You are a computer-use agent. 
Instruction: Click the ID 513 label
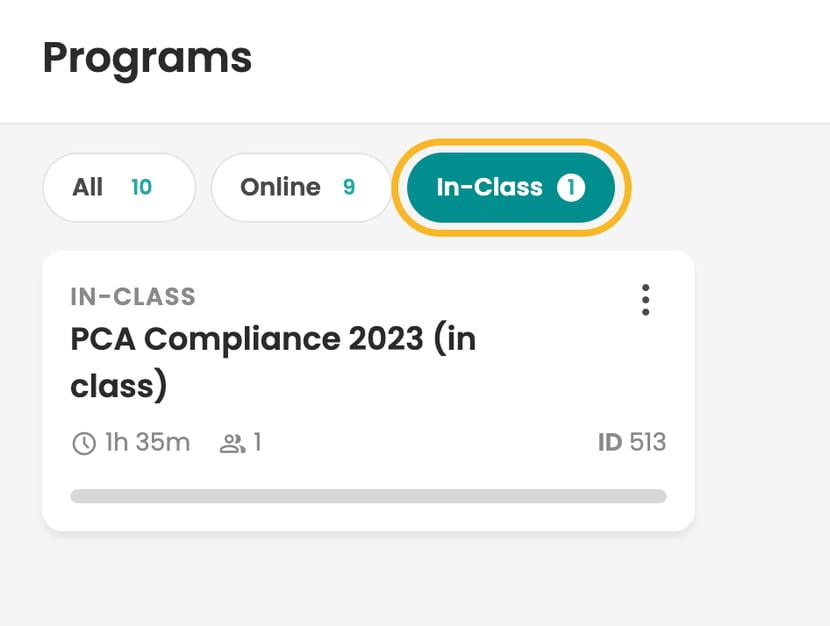coord(632,442)
